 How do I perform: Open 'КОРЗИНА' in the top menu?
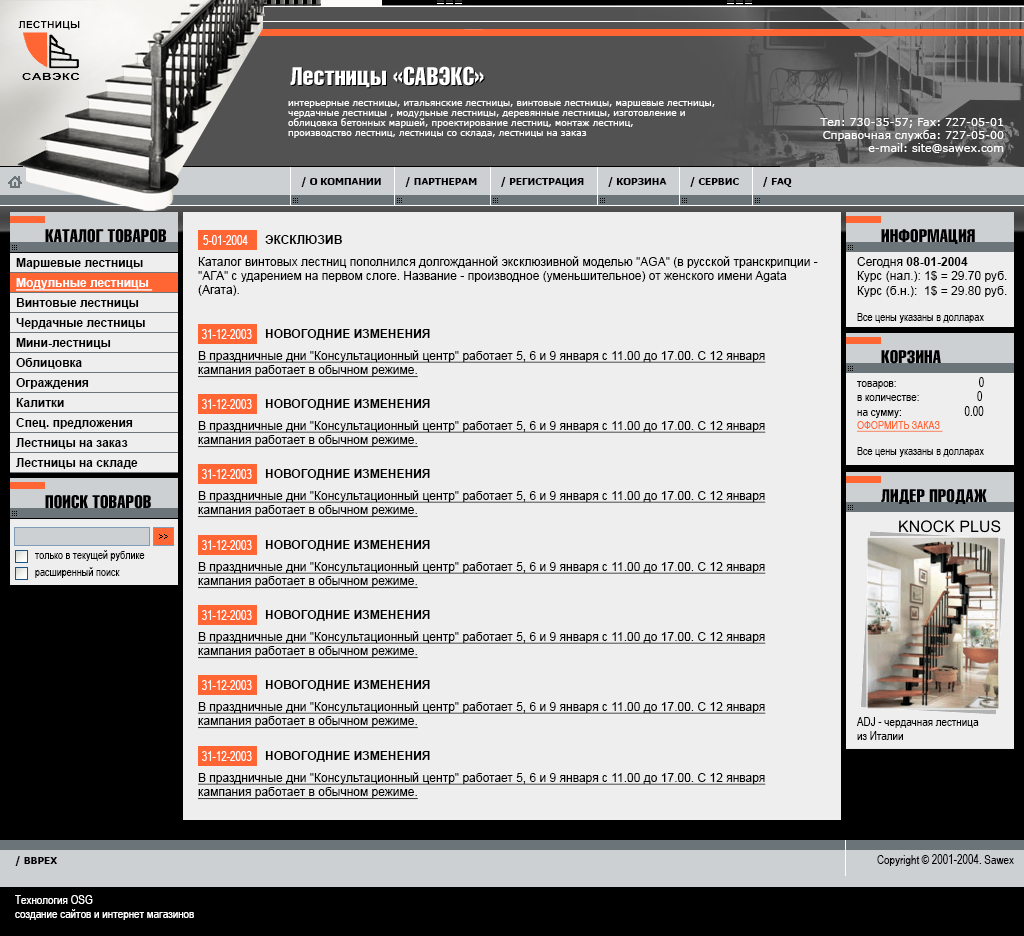(637, 182)
